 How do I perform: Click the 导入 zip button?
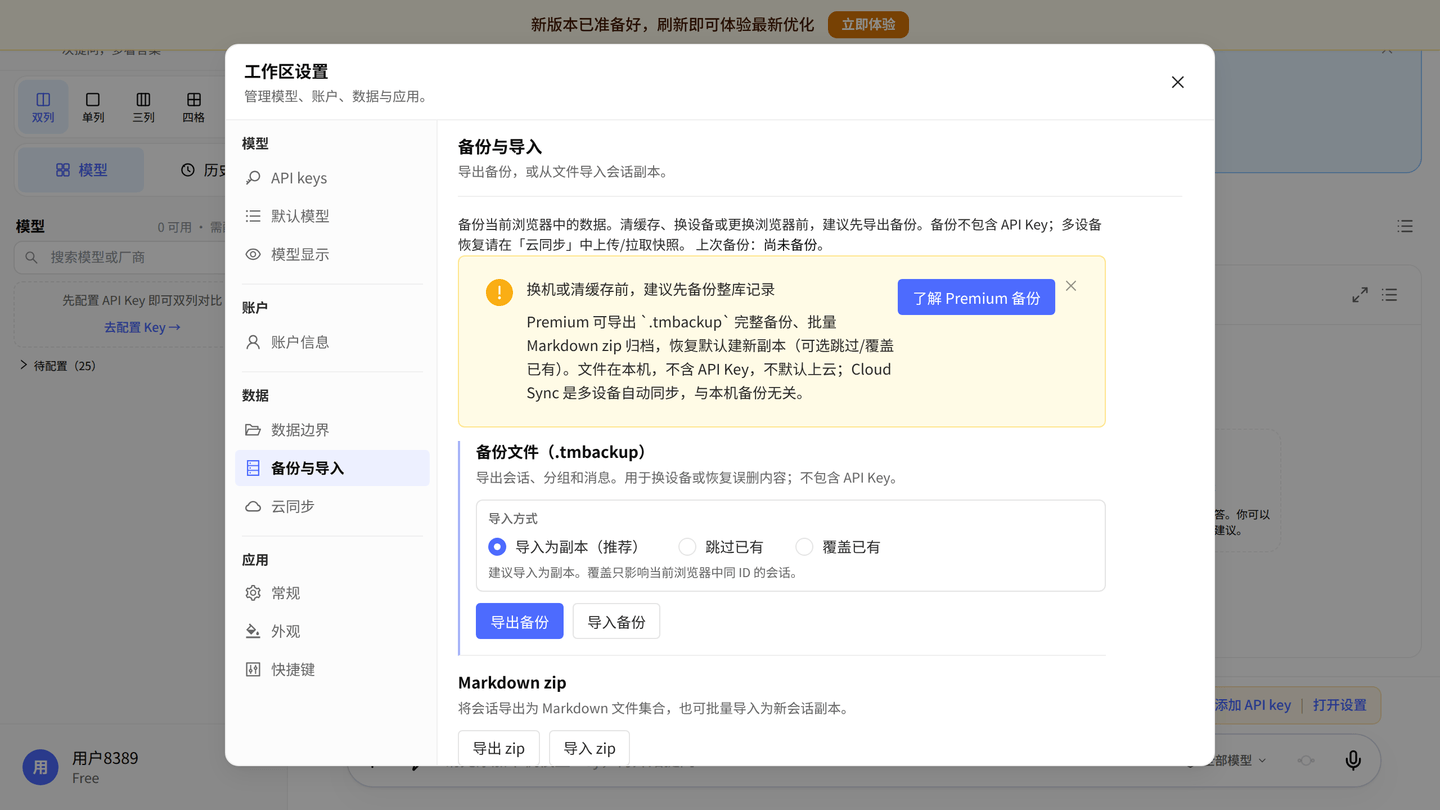tap(589, 748)
